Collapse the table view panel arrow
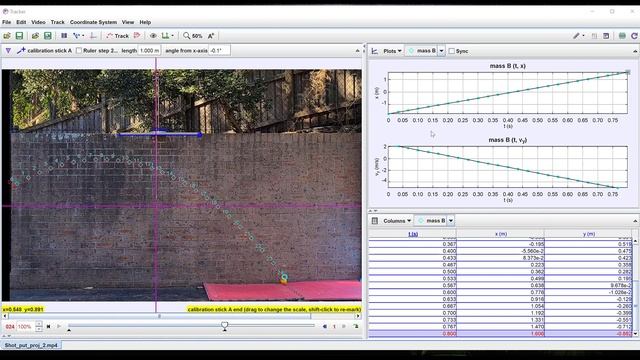 pos(635,221)
